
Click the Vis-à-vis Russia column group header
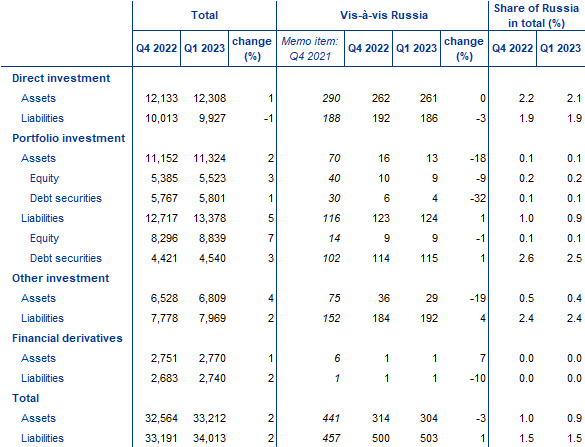384,15
